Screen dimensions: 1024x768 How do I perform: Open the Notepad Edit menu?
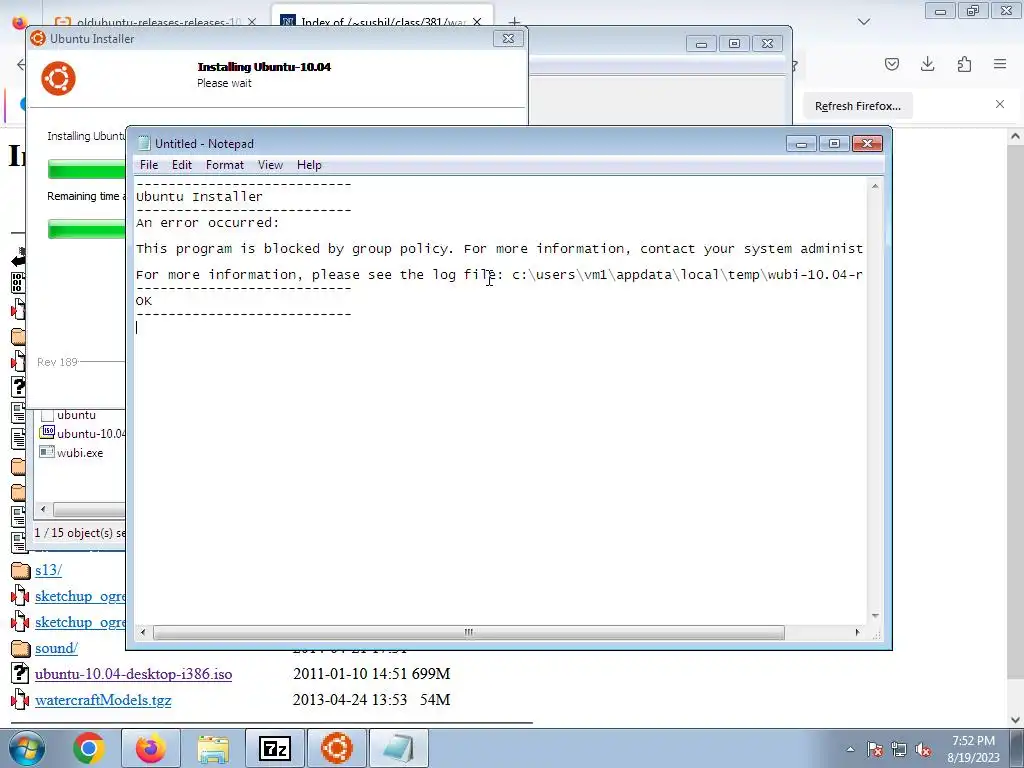(182, 165)
